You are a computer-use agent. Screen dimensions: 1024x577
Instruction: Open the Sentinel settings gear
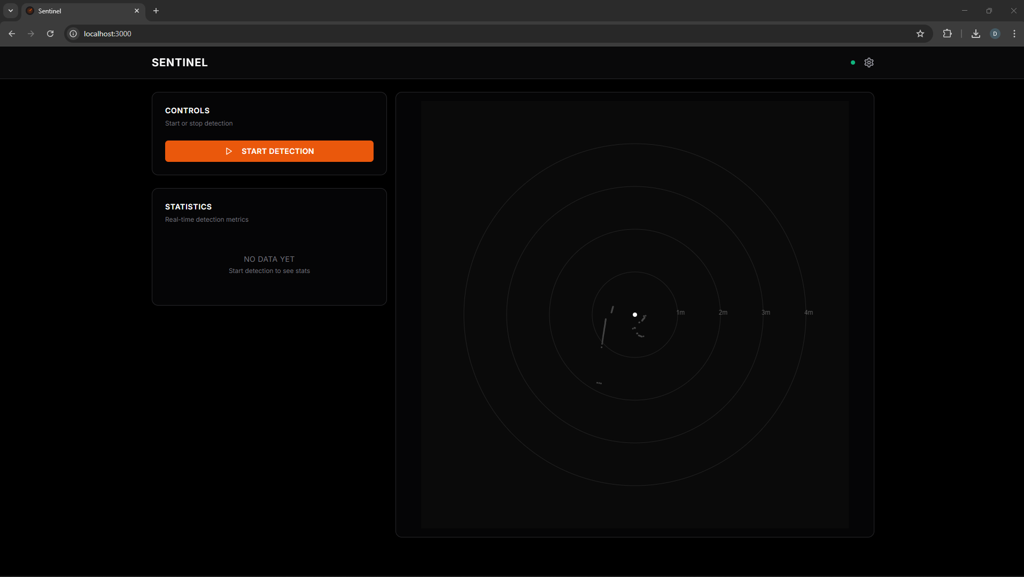(869, 62)
